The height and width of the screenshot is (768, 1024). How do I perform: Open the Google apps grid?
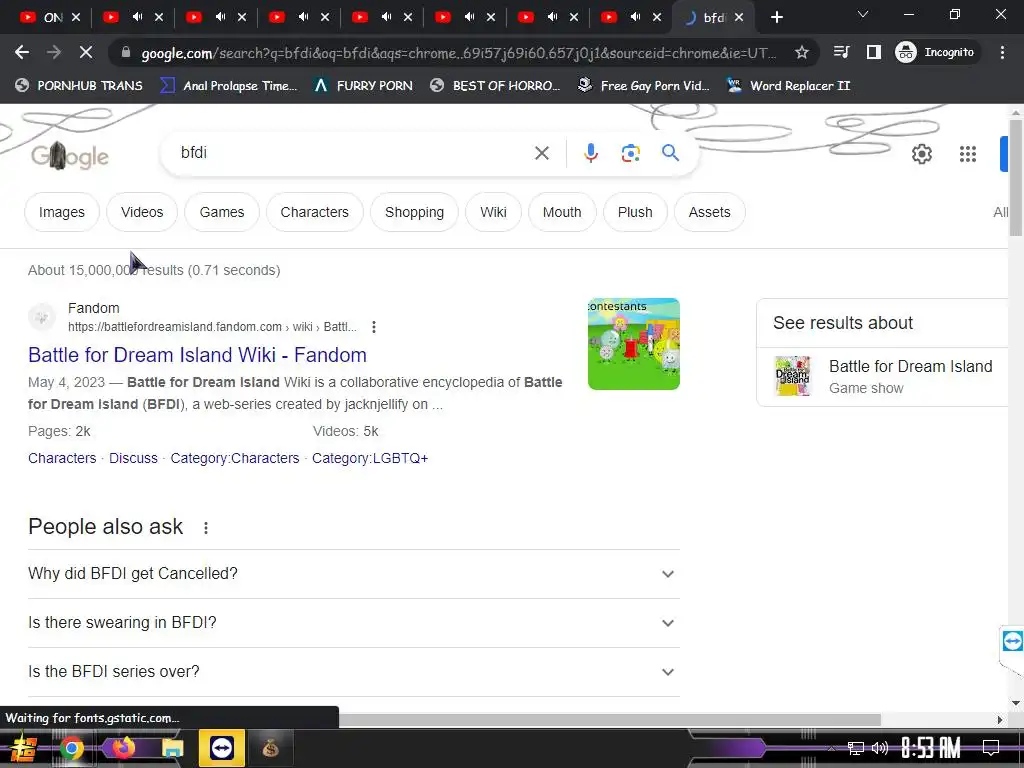967,154
